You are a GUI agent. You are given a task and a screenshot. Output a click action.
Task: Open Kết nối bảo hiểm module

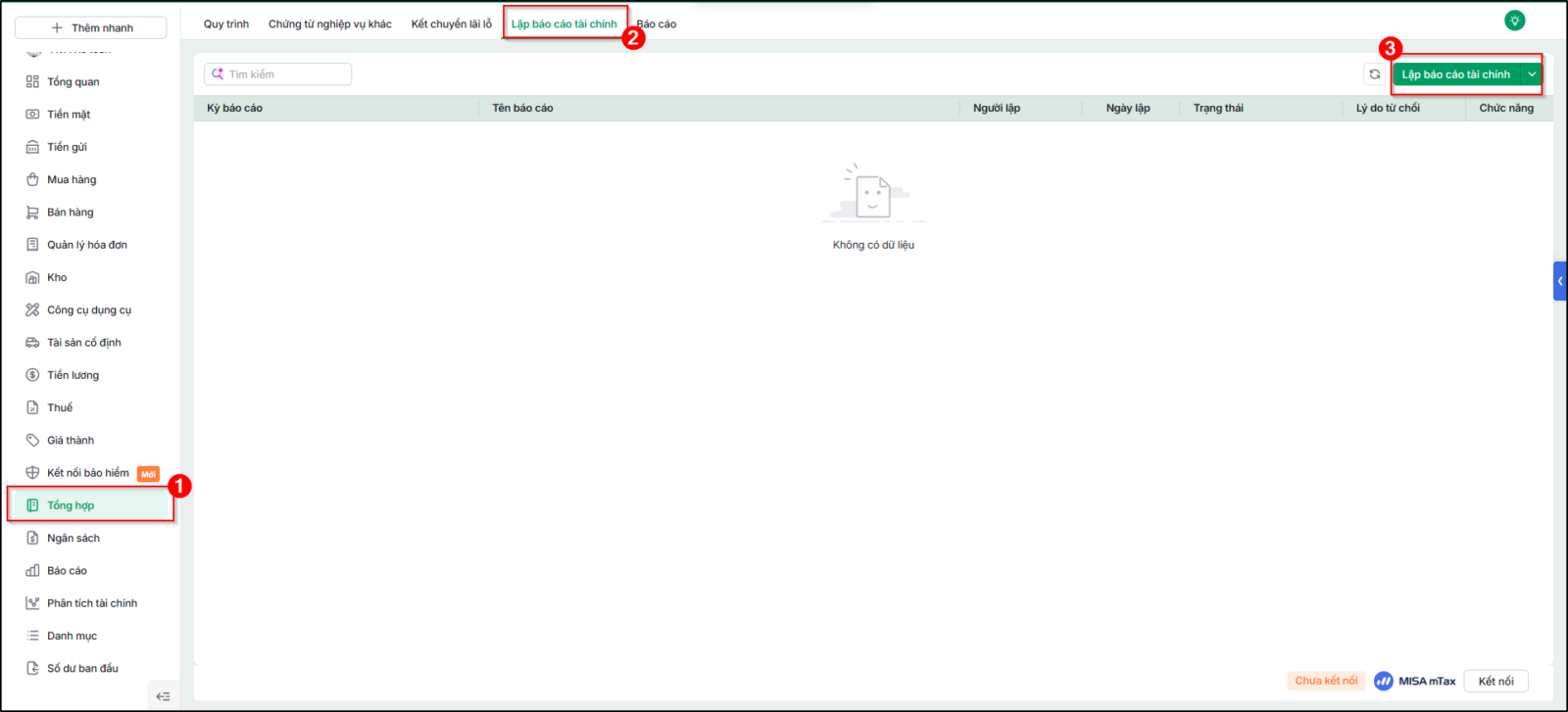point(90,473)
